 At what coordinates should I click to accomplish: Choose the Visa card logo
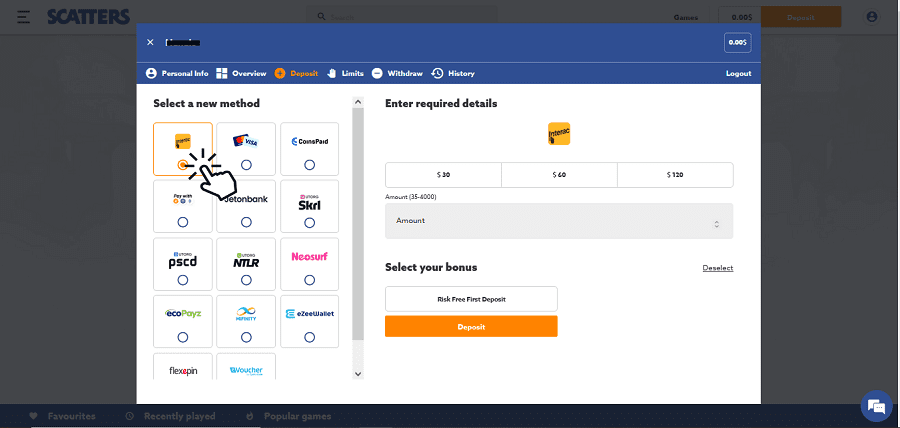246,141
